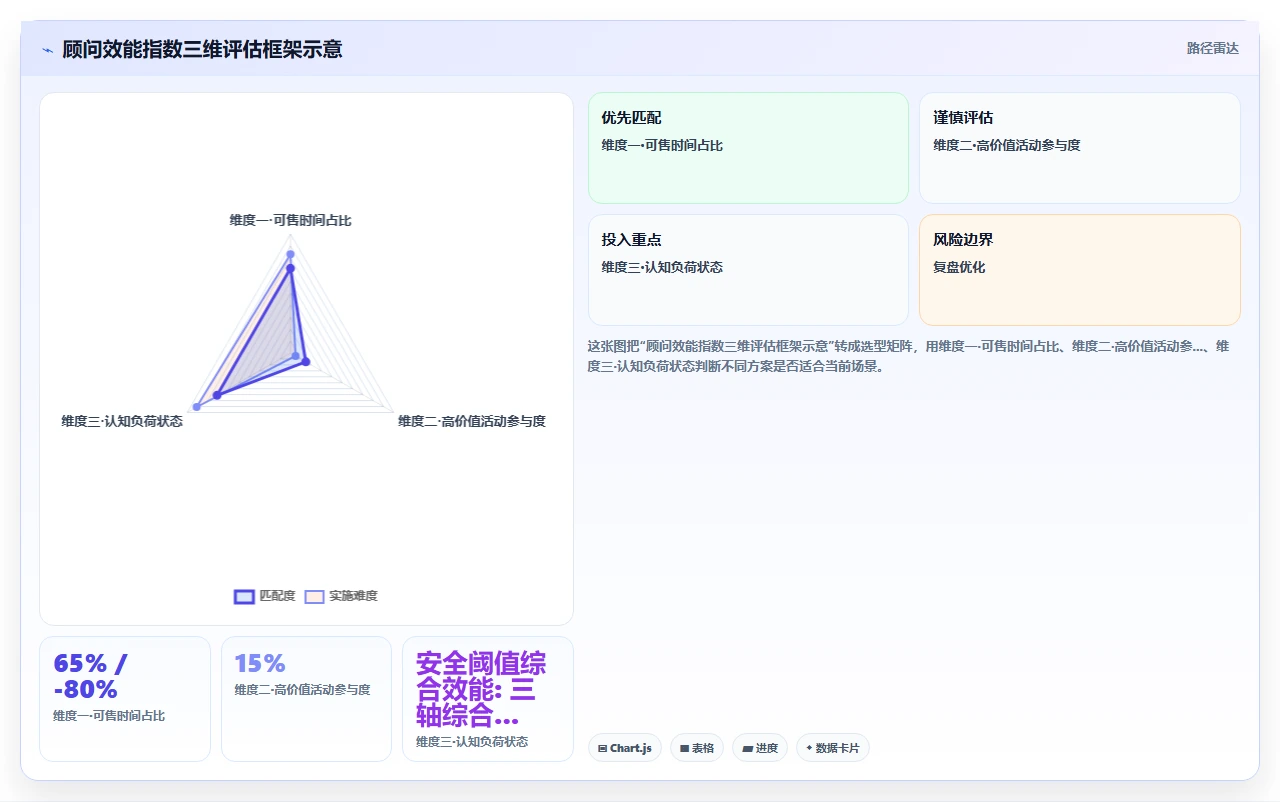Open the 风险边界 card

pos(1080,270)
